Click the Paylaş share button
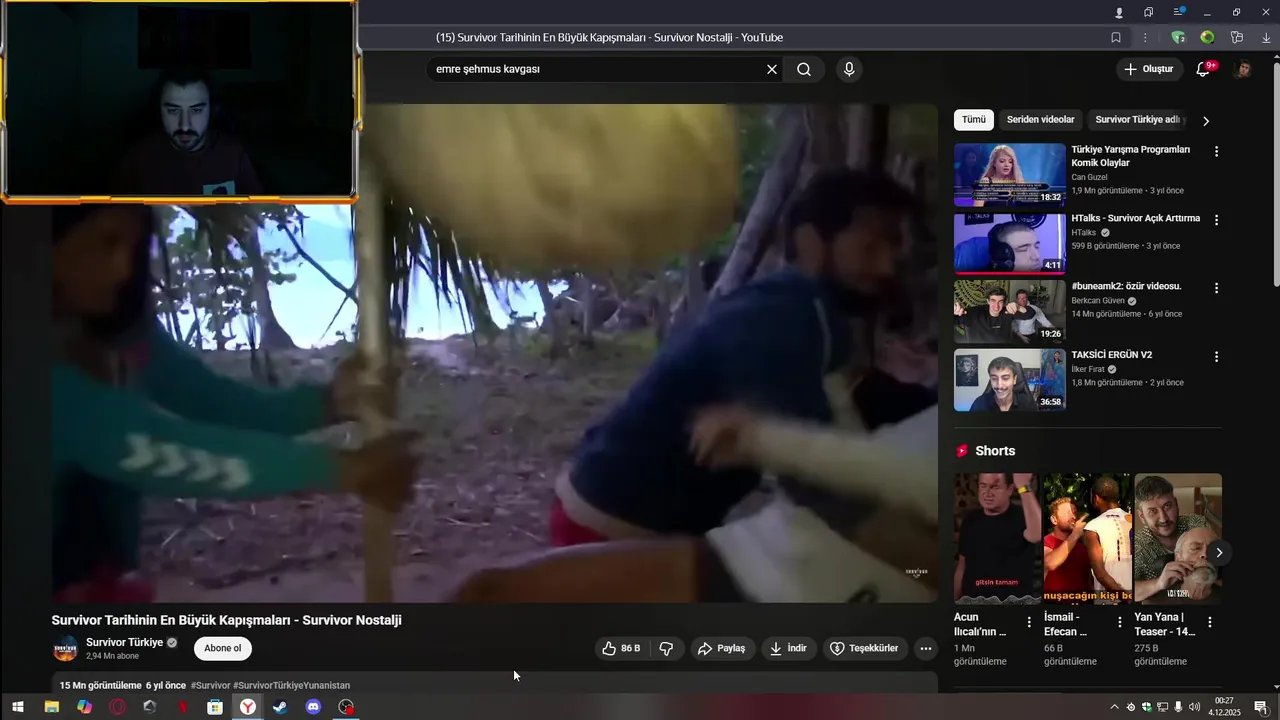 coord(722,648)
